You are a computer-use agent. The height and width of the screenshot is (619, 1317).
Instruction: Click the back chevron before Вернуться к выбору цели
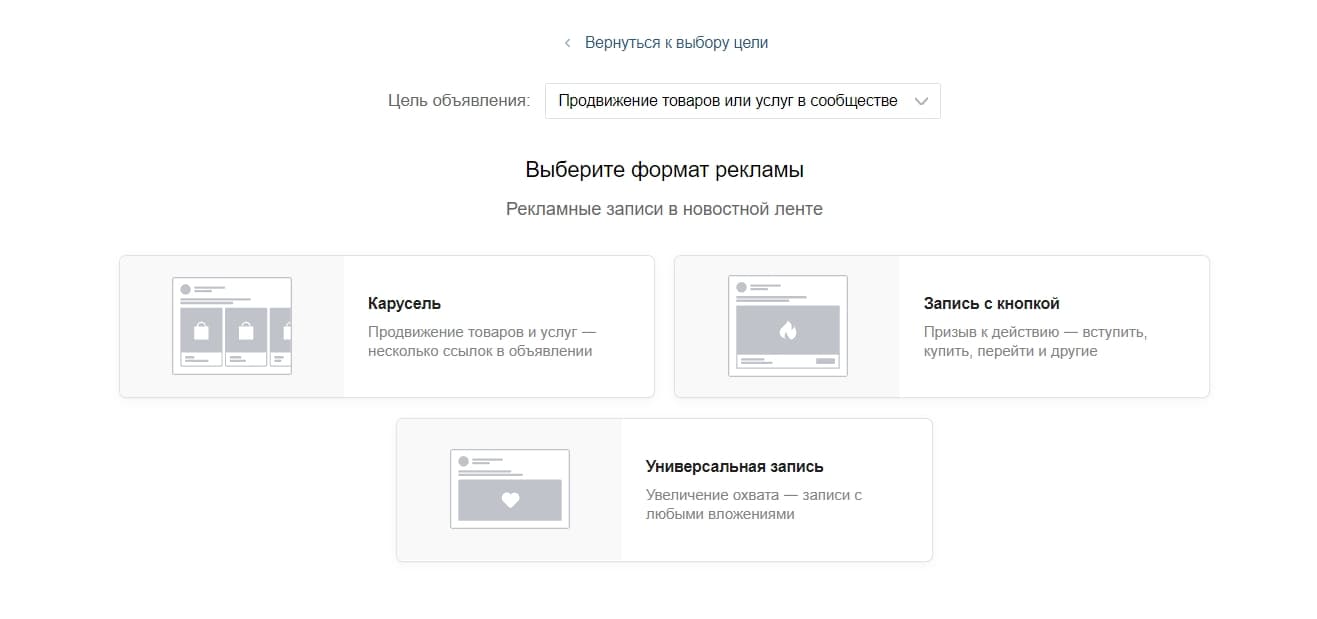[x=568, y=41]
